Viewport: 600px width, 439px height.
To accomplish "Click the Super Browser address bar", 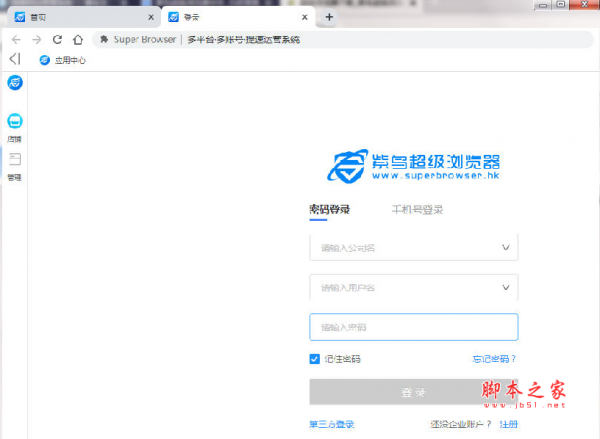I will [342, 39].
